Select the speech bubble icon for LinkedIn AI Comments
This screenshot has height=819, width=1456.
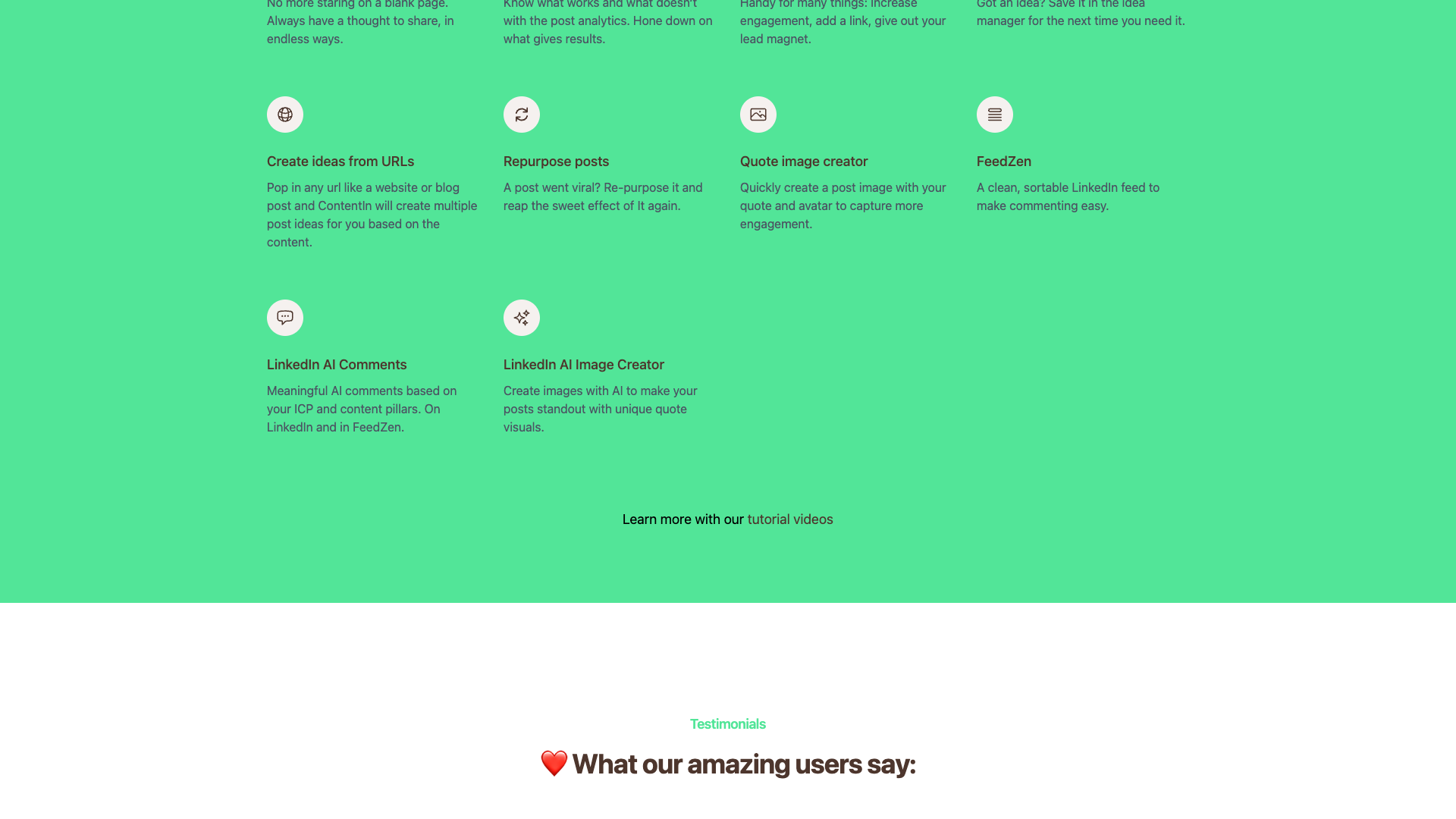284,318
